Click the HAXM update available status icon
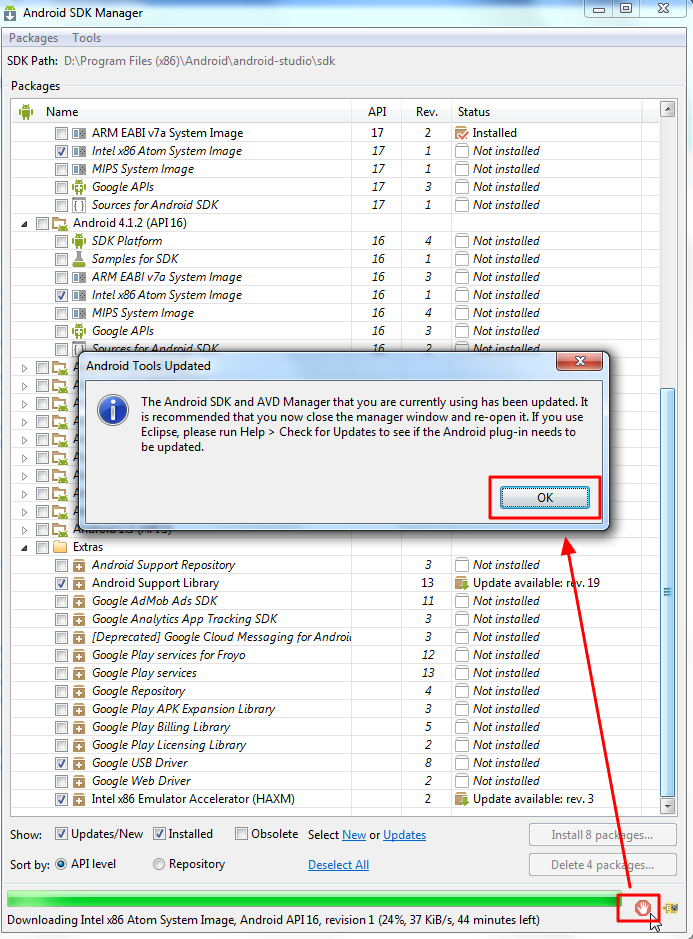The width and height of the screenshot is (693, 939). point(462,799)
